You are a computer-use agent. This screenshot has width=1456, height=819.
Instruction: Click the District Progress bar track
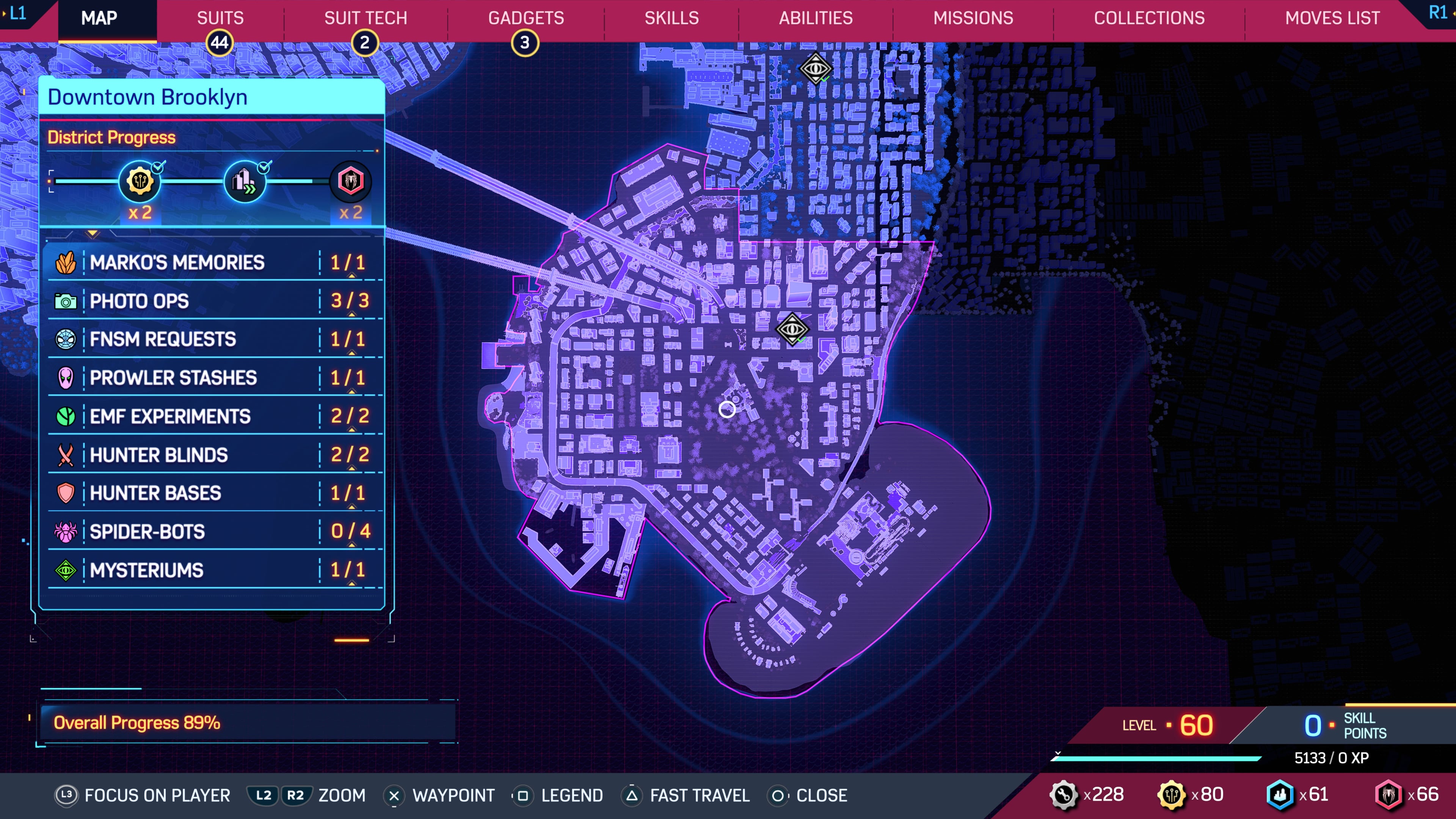point(192,182)
